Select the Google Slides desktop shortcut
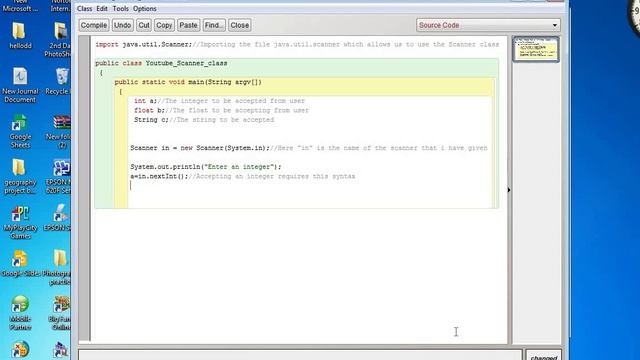 (x=20, y=263)
